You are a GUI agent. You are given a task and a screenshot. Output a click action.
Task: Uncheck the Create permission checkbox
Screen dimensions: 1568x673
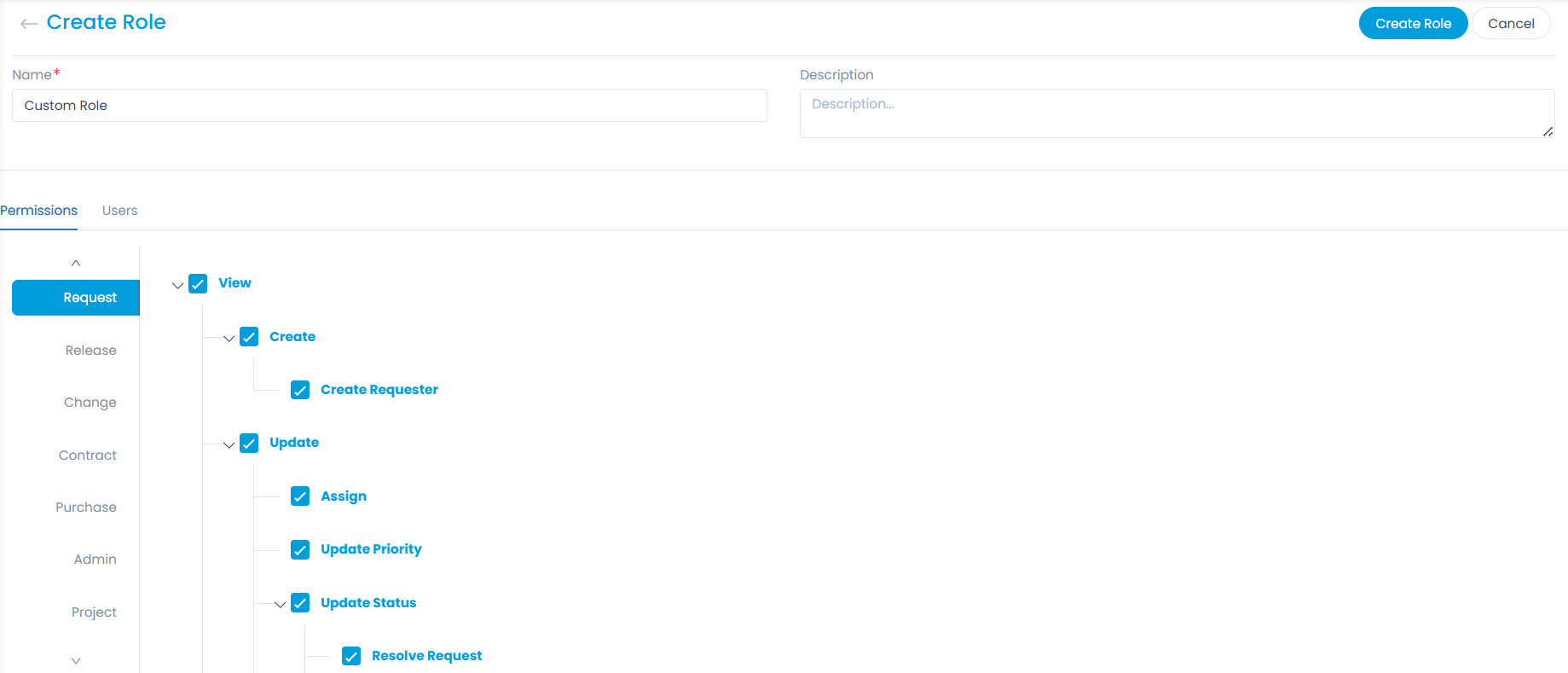pos(249,337)
